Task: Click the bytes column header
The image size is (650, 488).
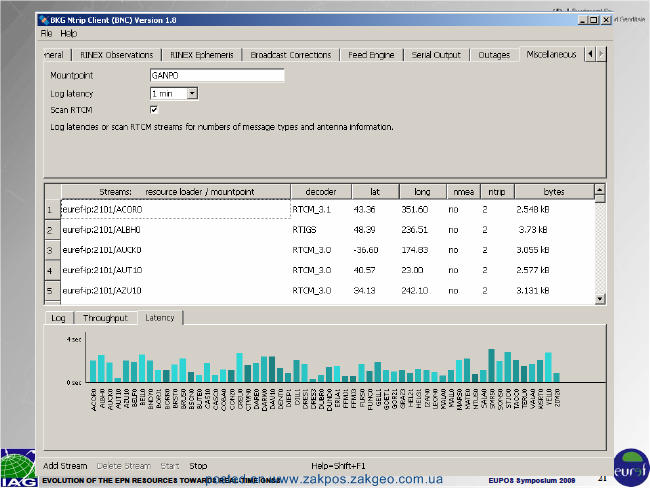Action: (554, 192)
